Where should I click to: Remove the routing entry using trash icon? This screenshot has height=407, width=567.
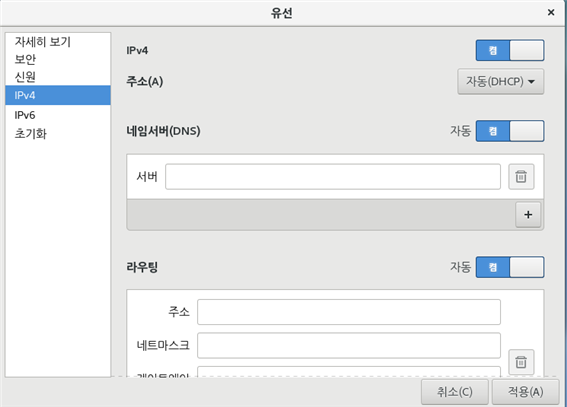coord(521,362)
